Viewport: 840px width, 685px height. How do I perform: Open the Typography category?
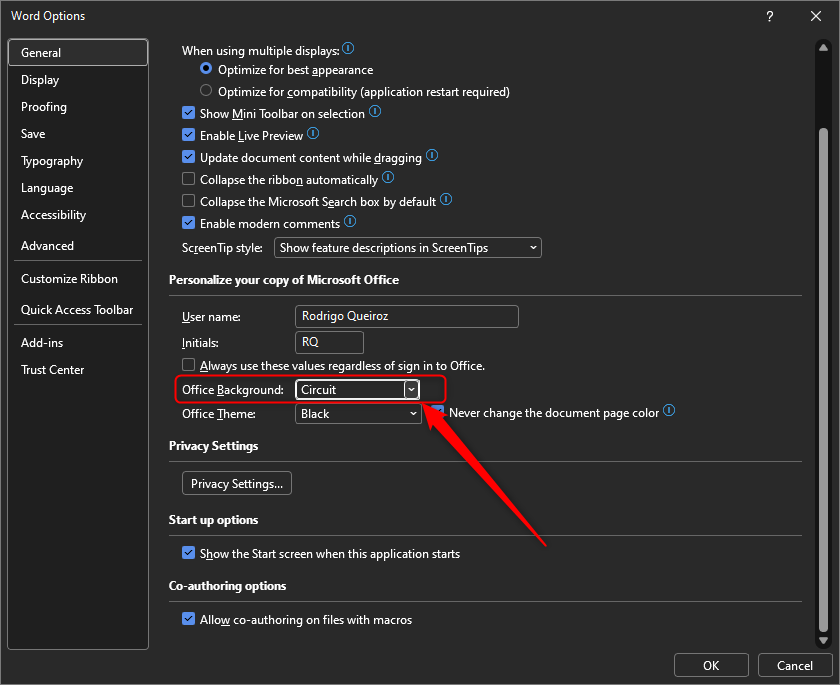[x=78, y=161]
